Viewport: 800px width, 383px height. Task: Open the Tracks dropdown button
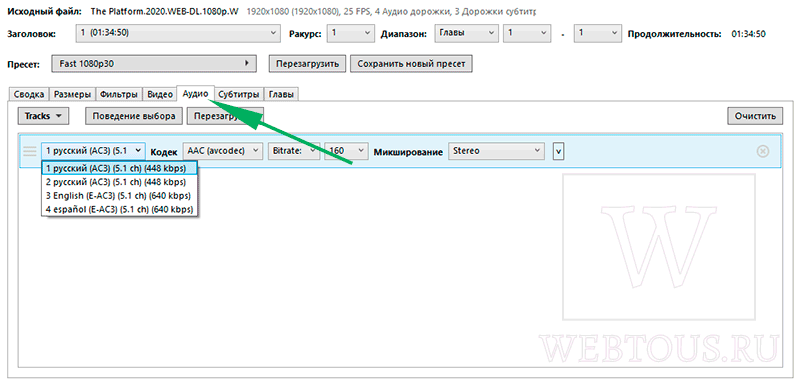point(43,116)
